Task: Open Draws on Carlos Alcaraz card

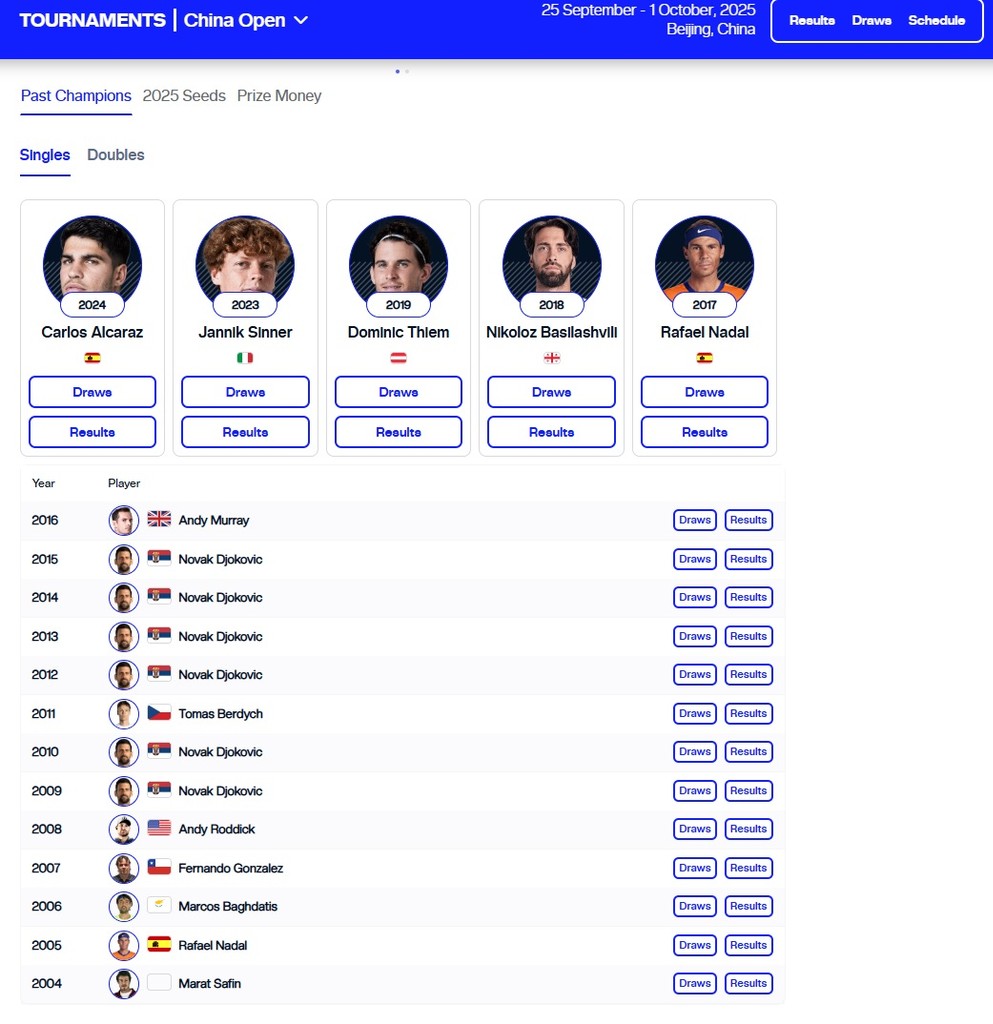Action: tap(92, 392)
